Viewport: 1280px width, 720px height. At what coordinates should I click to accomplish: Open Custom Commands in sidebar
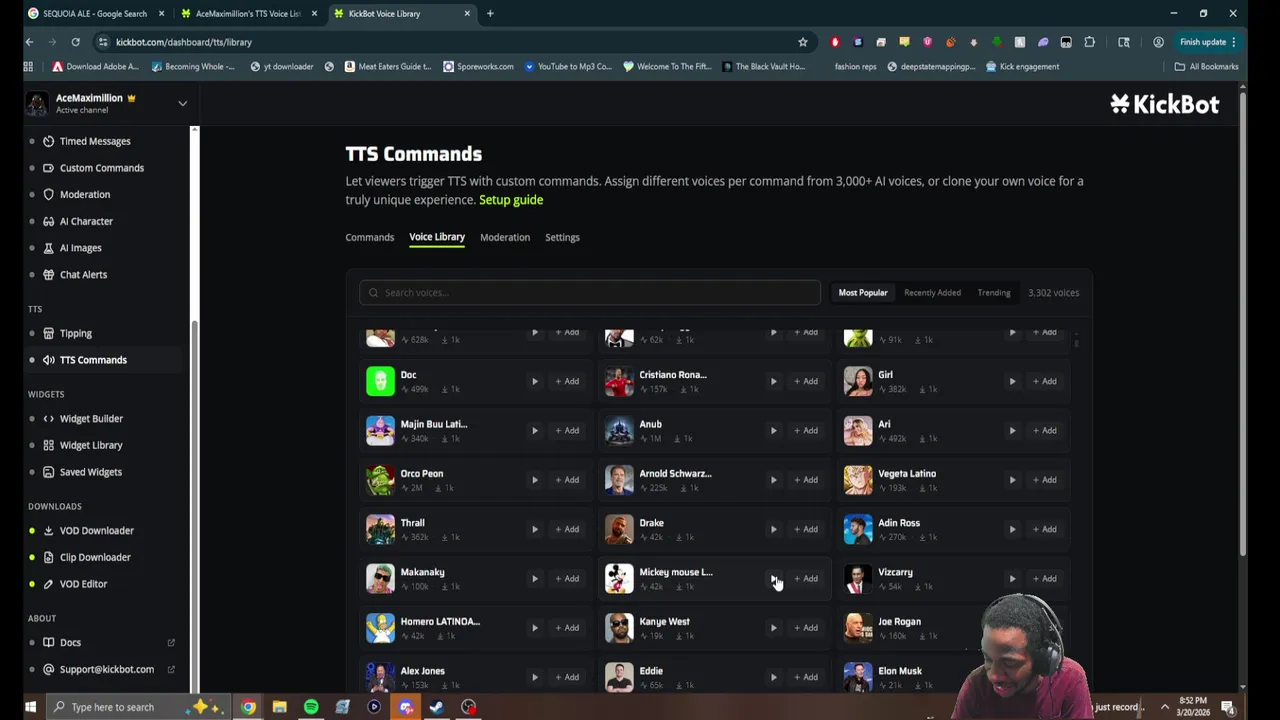(x=101, y=168)
